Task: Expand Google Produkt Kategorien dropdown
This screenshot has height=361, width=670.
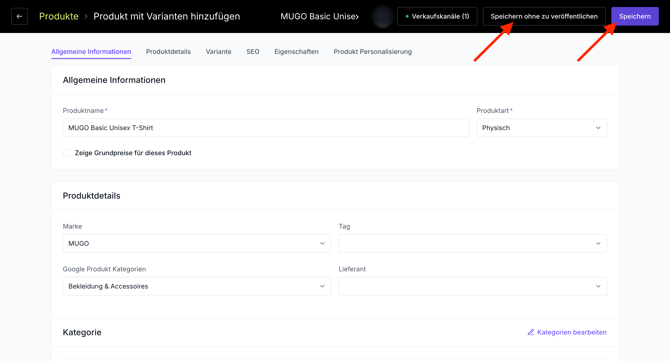Action: click(x=197, y=286)
